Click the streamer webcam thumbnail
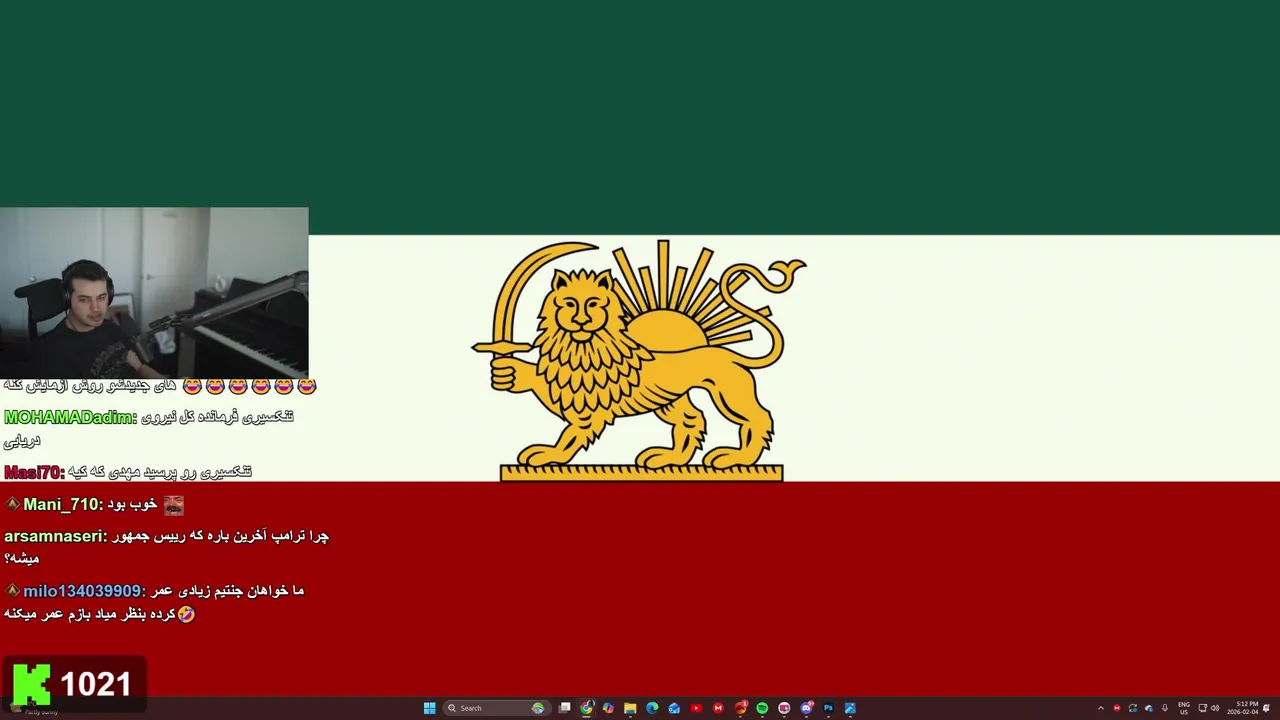Screen dimensions: 1280x720 point(154,292)
